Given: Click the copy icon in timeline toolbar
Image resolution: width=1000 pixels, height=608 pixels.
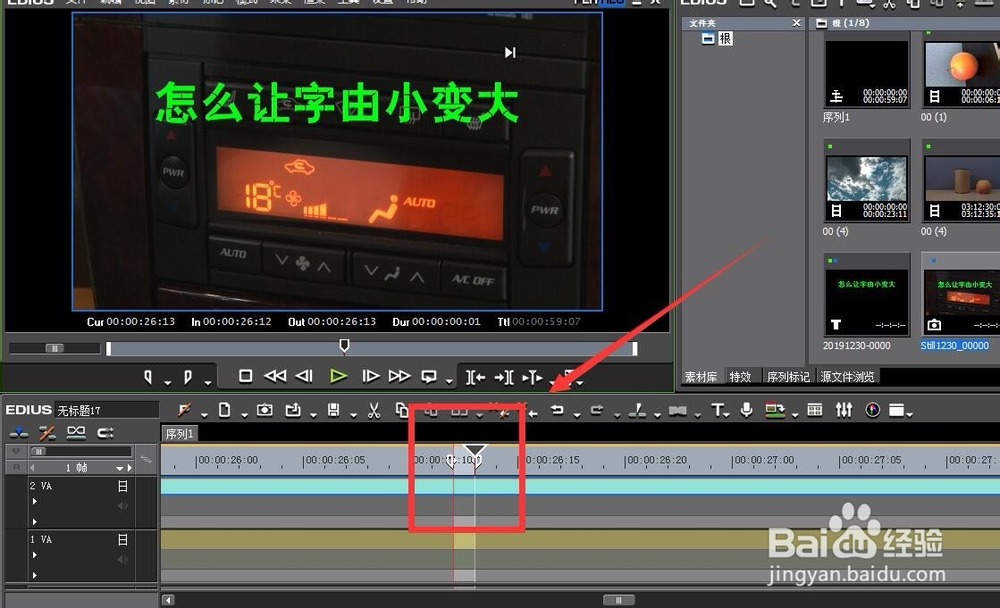Looking at the screenshot, I should (402, 410).
